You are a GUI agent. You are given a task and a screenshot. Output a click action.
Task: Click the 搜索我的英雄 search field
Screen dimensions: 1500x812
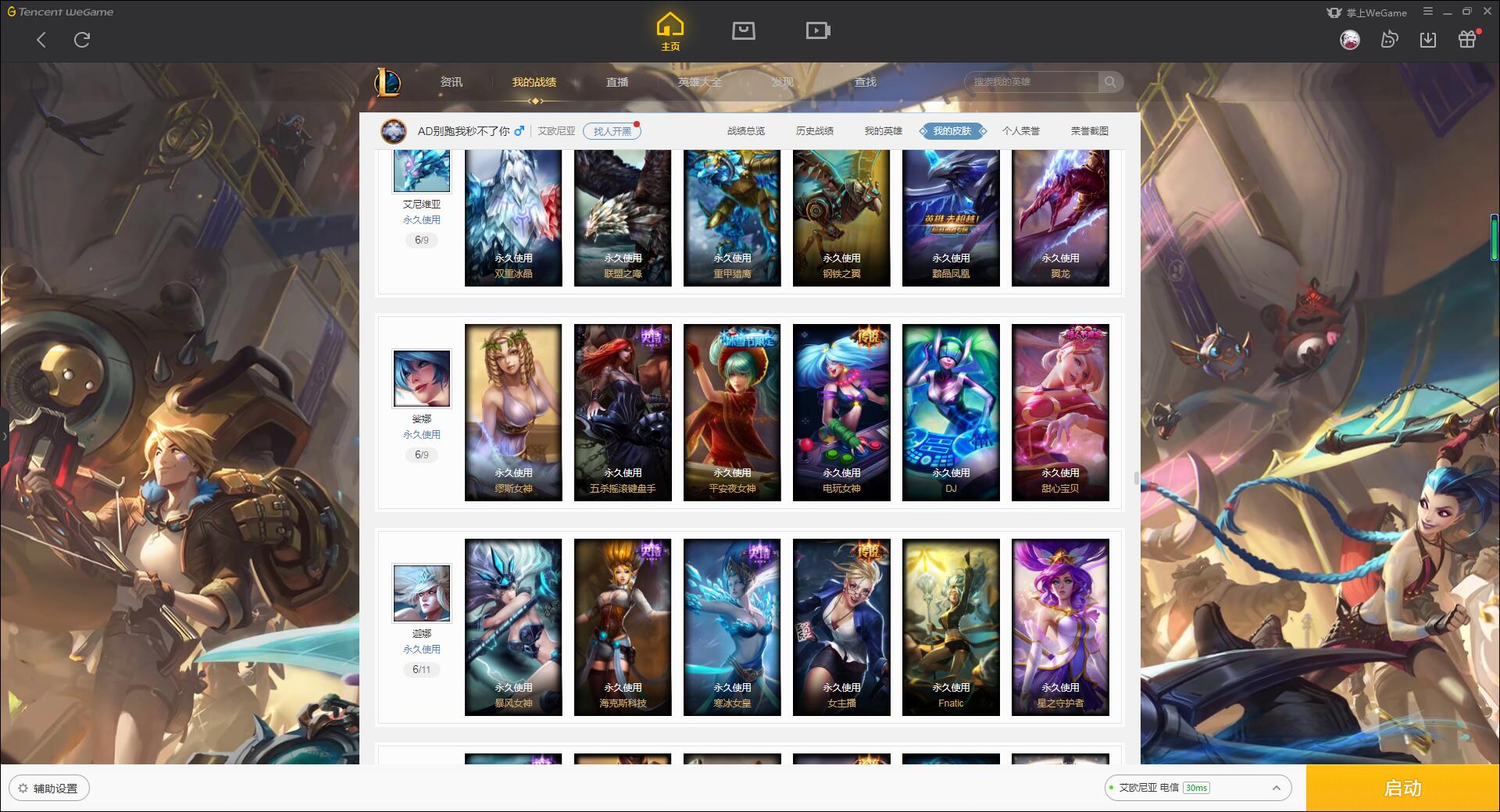(1033, 82)
